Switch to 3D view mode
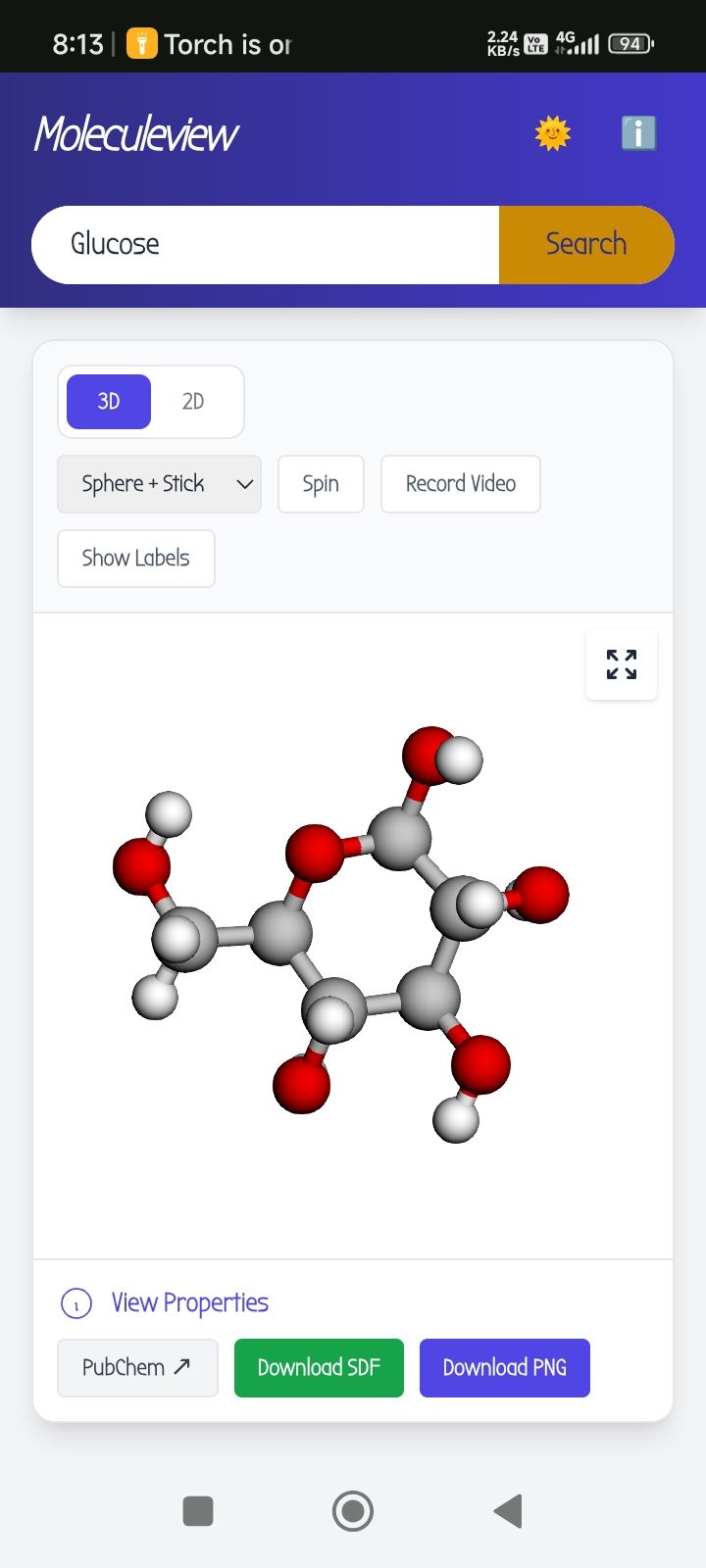The width and height of the screenshot is (706, 1568). click(x=109, y=402)
